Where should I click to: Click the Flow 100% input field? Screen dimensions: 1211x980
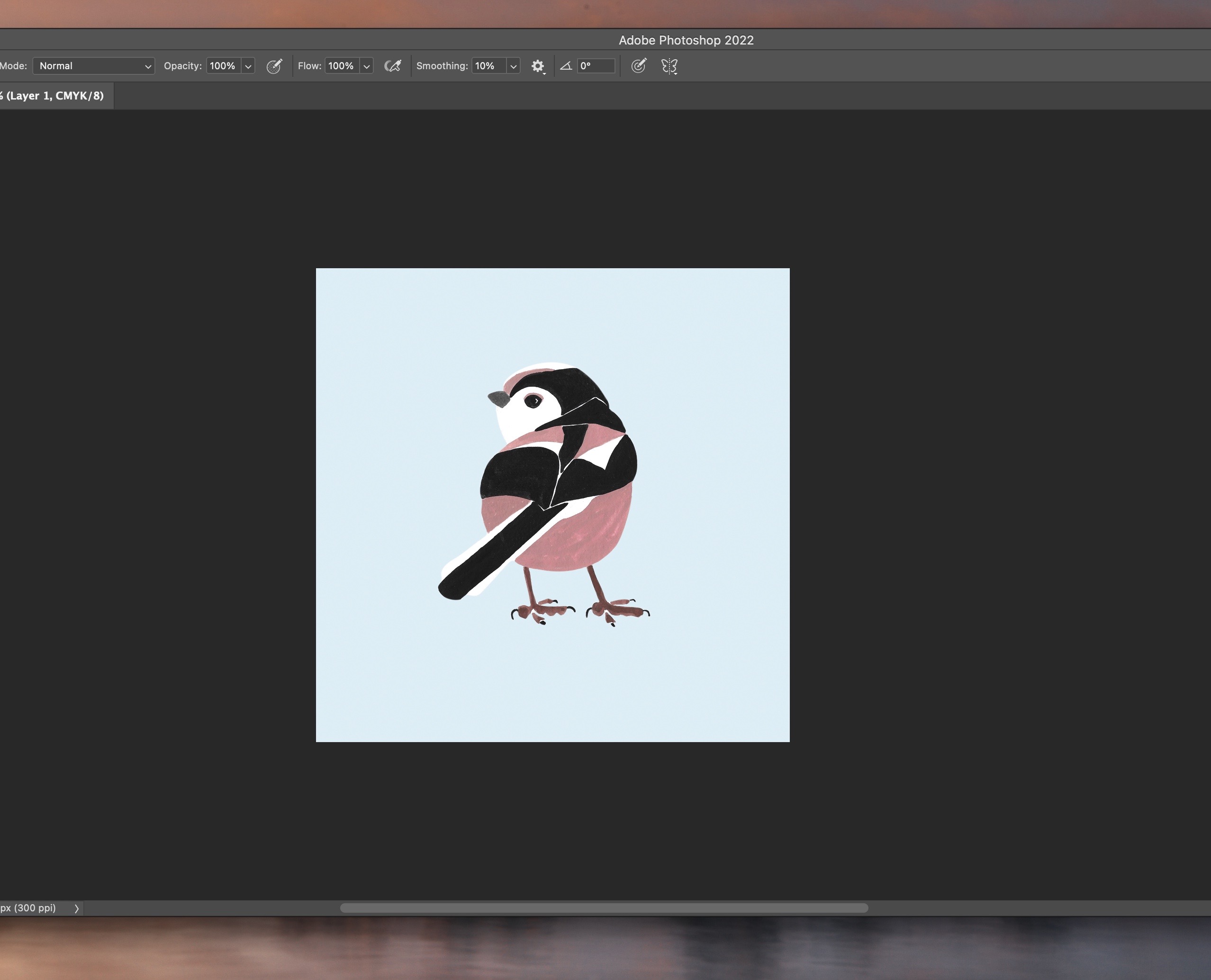tap(341, 66)
